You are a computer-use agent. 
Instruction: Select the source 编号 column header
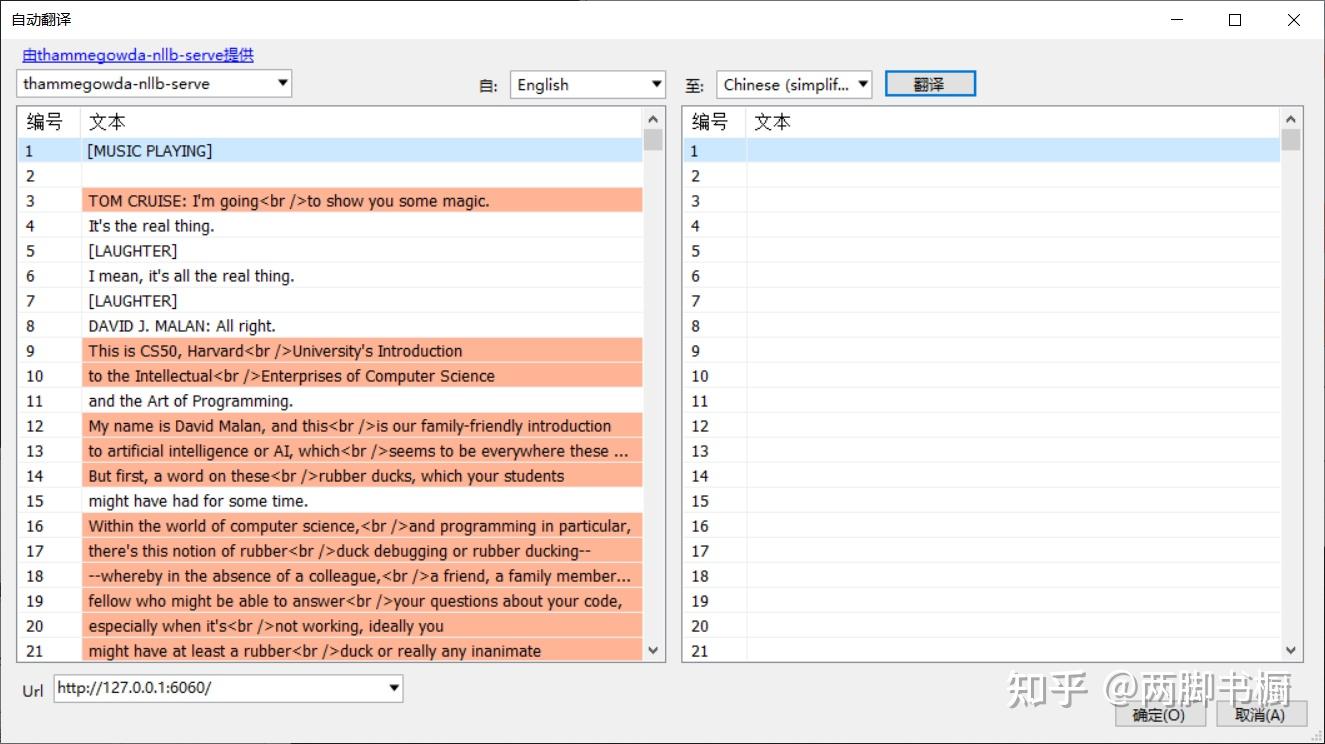click(49, 122)
